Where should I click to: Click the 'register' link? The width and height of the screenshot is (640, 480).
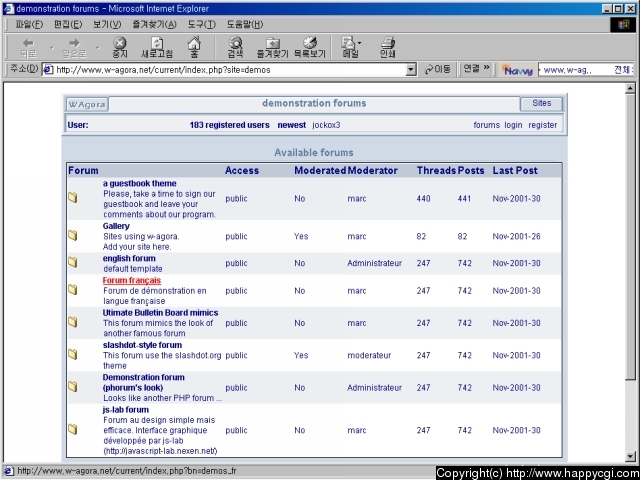(x=542, y=125)
